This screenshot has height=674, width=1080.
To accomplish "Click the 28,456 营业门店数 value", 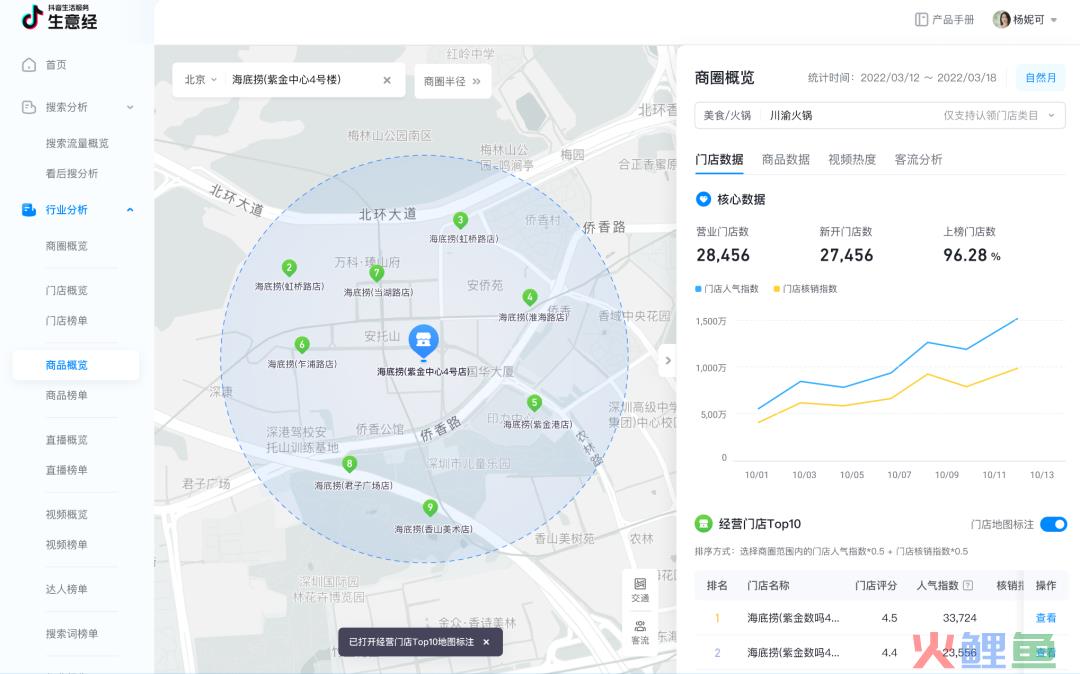I will click(x=723, y=255).
